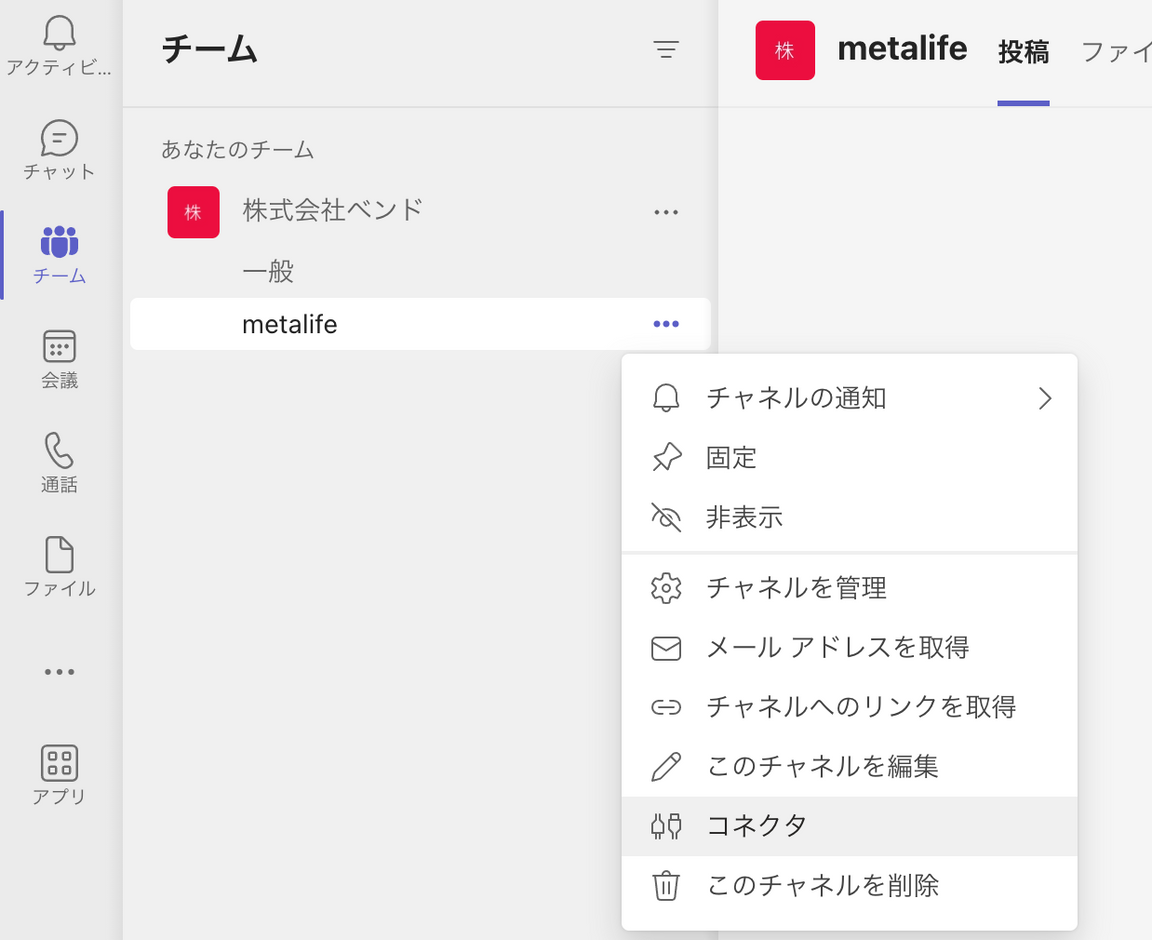The width and height of the screenshot is (1152, 940).
Task: Open チャネルの通知 submenu
Action: pyautogui.click(x=849, y=398)
